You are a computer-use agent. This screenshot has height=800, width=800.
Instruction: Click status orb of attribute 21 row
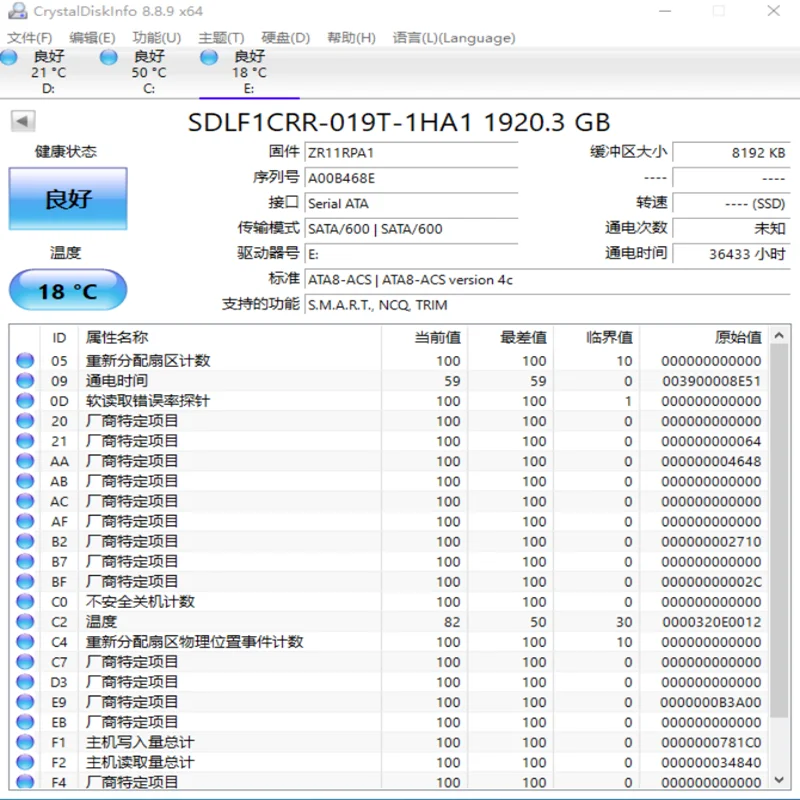[x=25, y=441]
